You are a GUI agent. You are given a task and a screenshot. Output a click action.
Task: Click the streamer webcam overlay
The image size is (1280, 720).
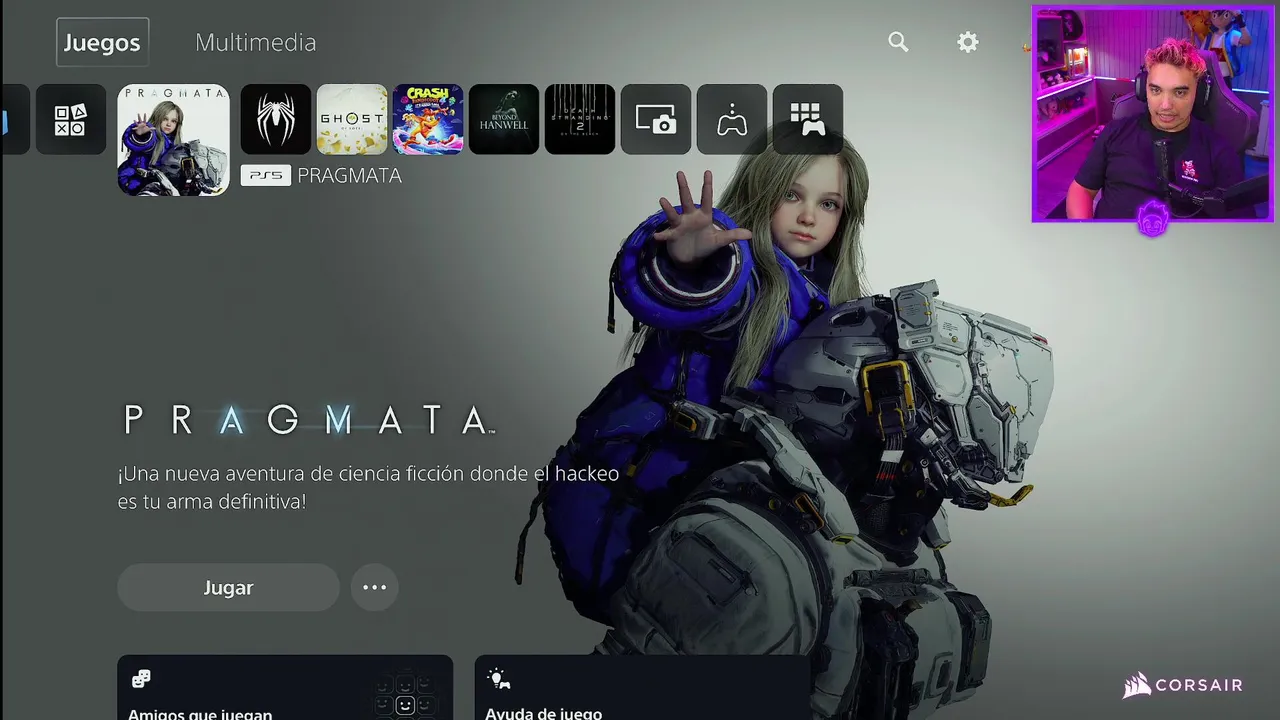(1152, 114)
